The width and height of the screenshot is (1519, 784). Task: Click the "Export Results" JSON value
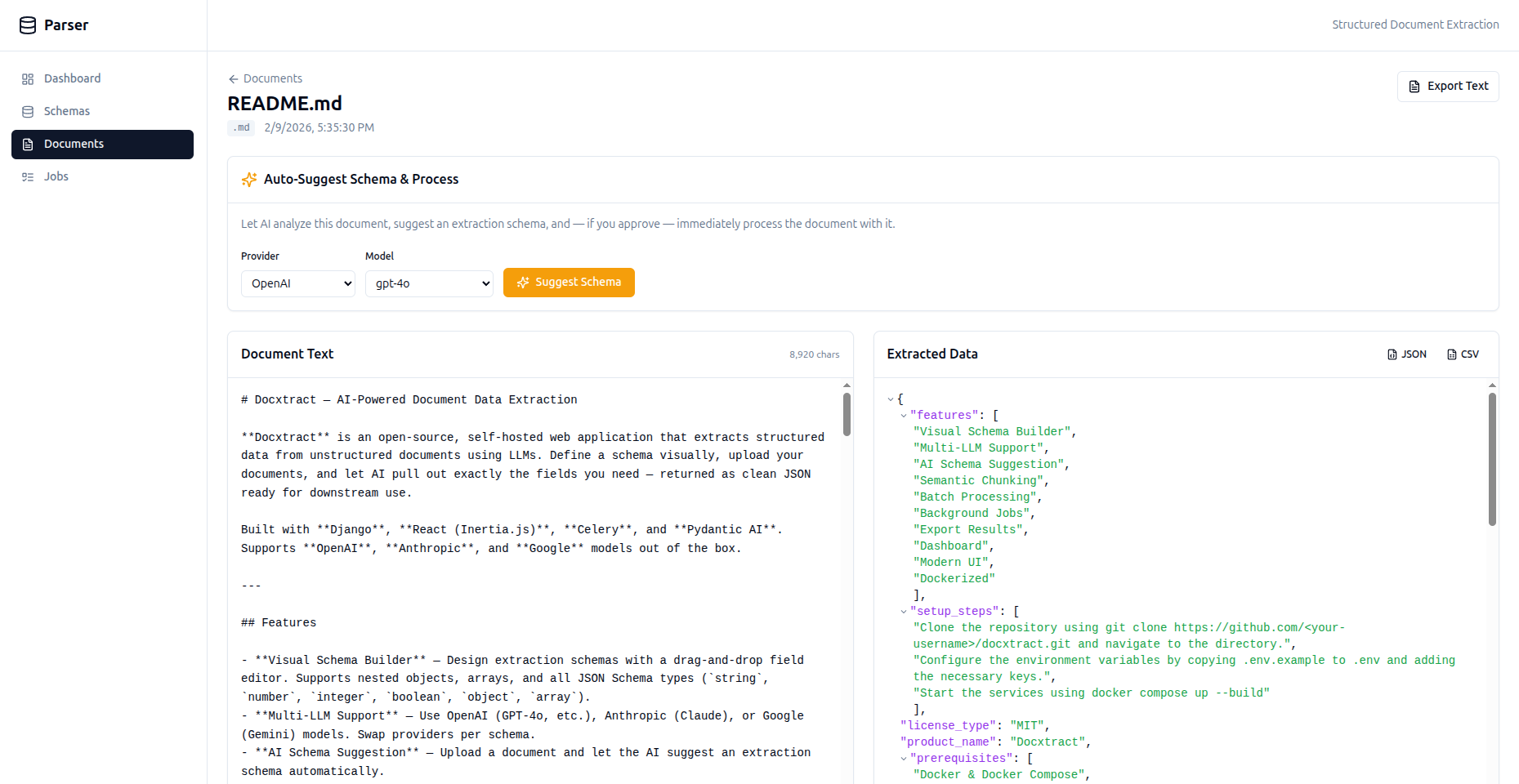click(968, 530)
